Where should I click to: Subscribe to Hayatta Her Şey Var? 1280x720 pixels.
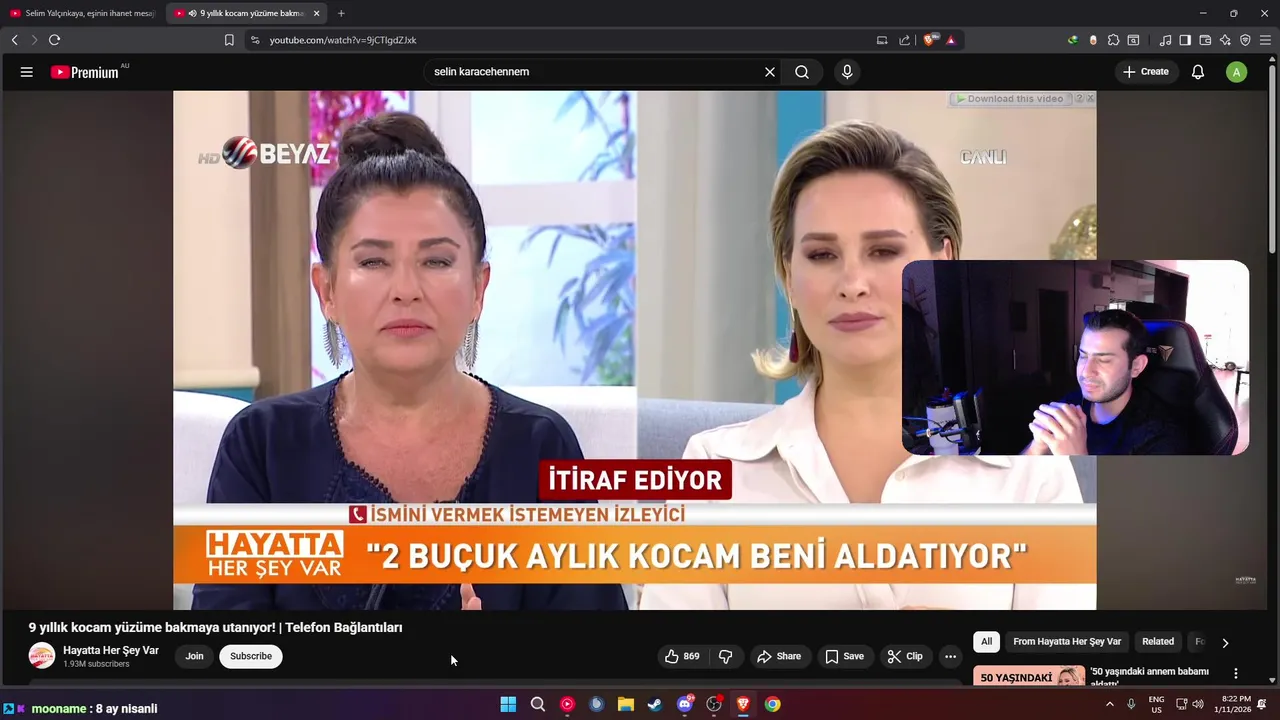click(251, 657)
